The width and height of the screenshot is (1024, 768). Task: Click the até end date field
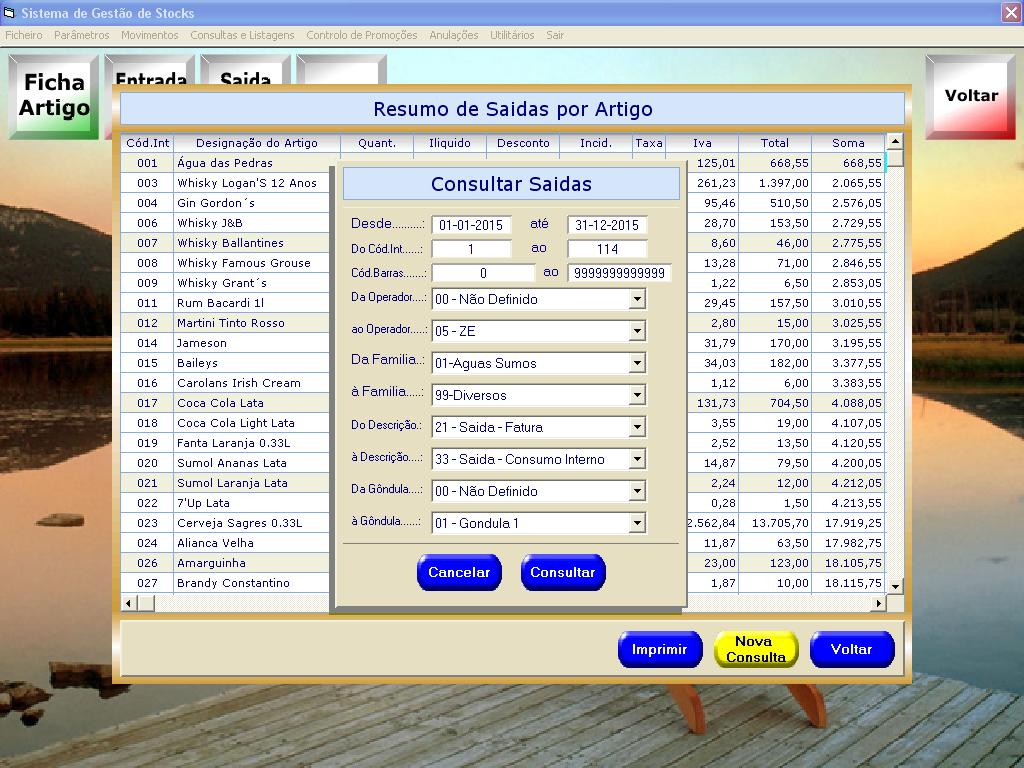click(x=607, y=225)
